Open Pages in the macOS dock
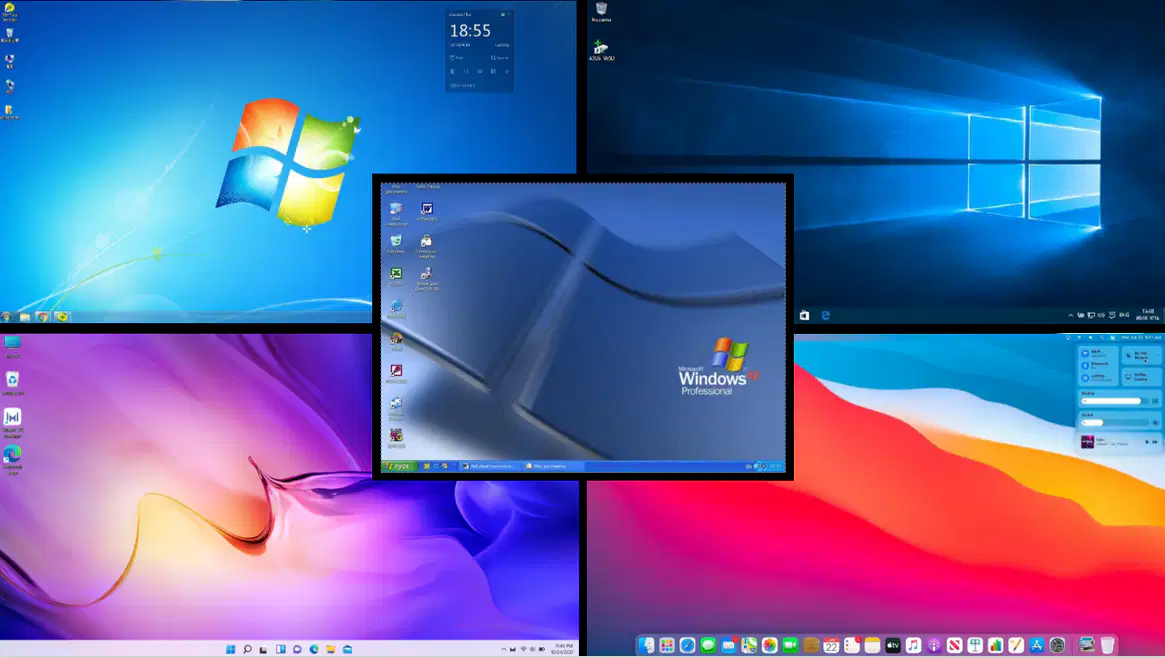The image size is (1165, 658). [x=1016, y=645]
